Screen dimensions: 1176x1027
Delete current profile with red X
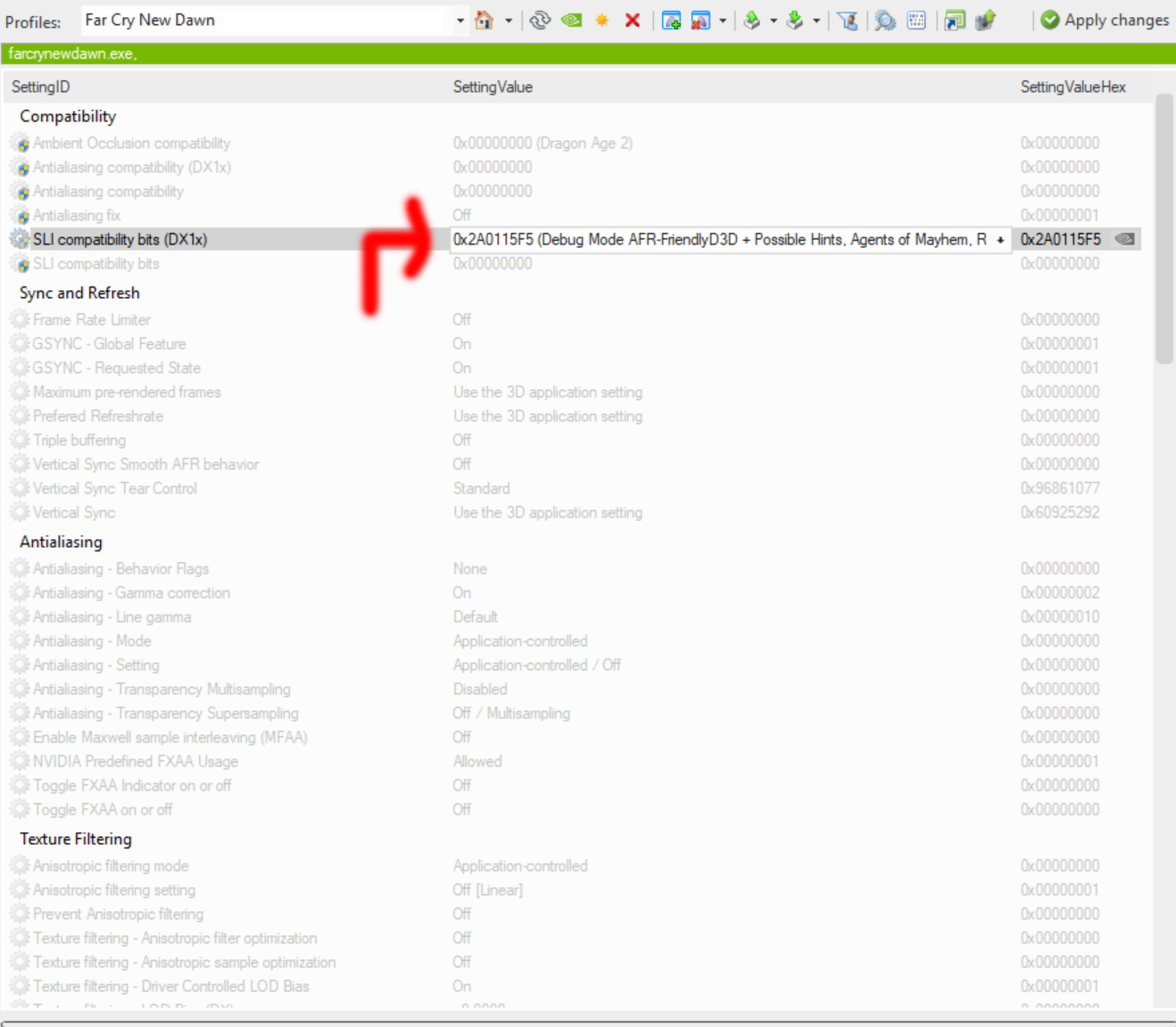coord(632,20)
